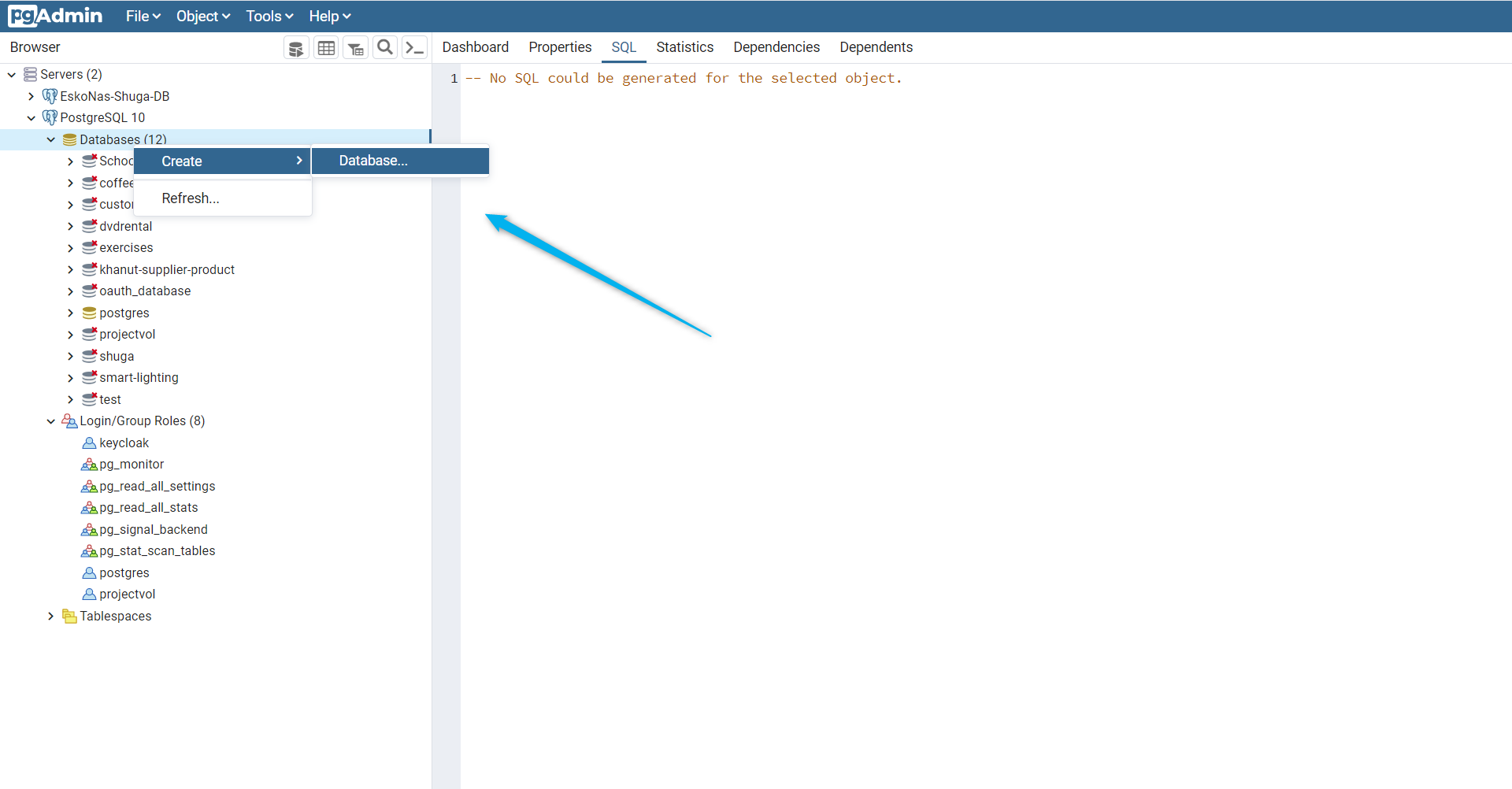Expand the projectvol database node

point(71,335)
